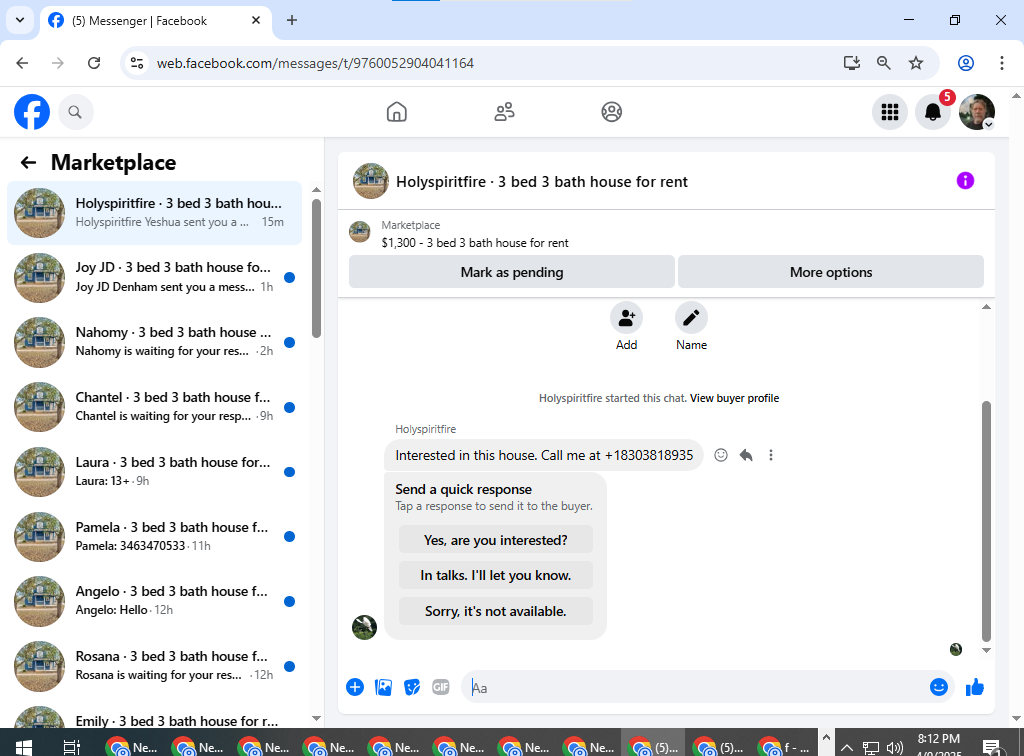
Task: Open the Facebook menu grid icon
Action: point(889,112)
